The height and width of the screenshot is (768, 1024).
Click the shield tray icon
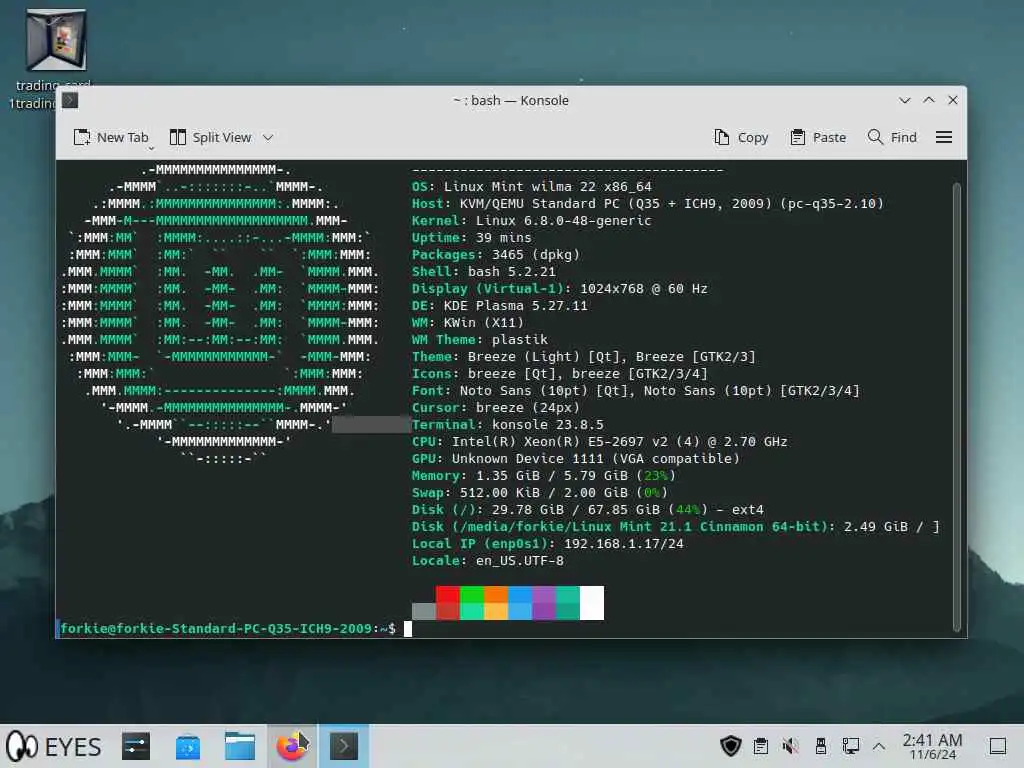(731, 746)
